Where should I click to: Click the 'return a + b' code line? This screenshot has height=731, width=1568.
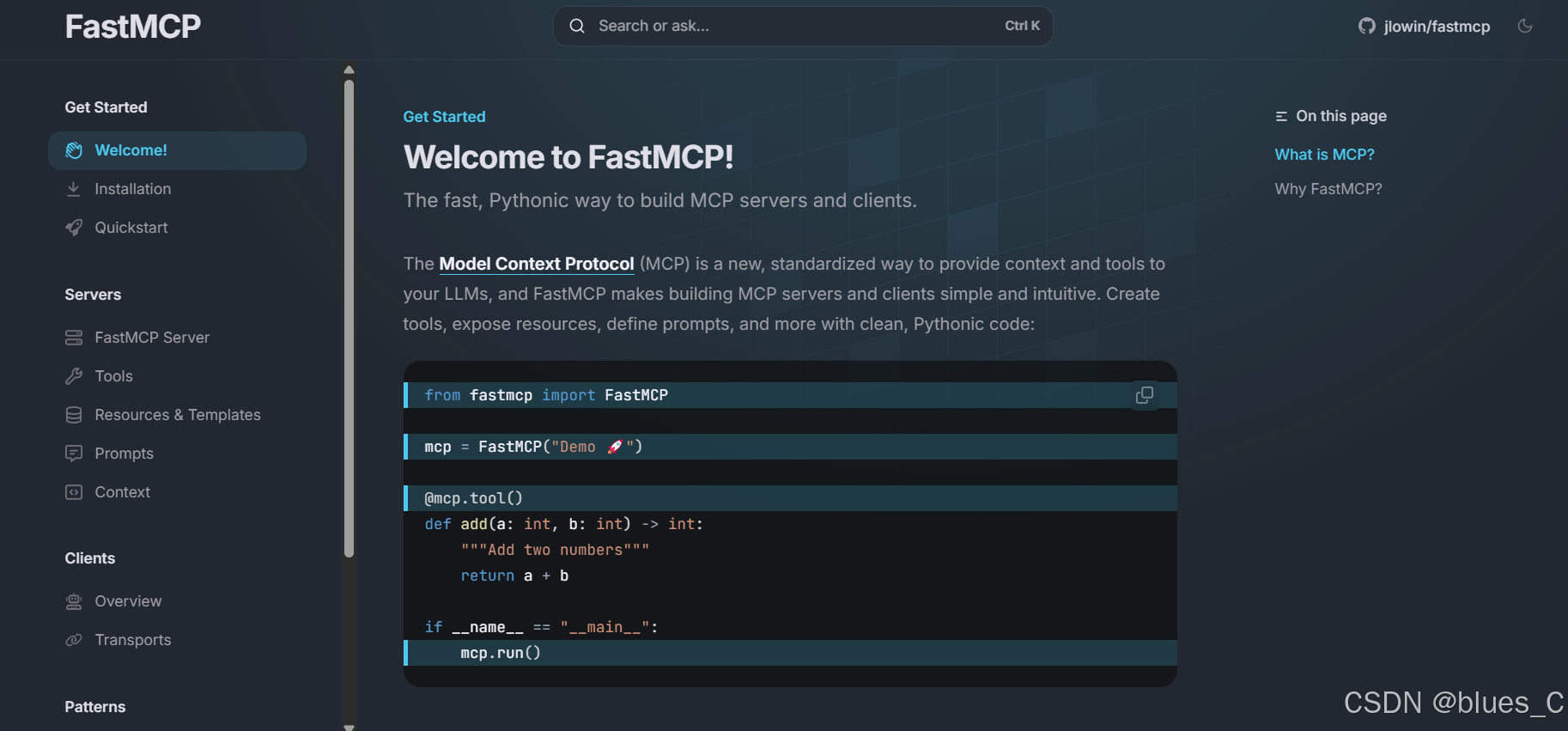514,576
